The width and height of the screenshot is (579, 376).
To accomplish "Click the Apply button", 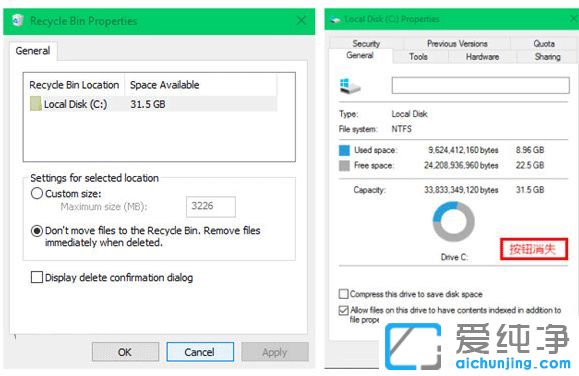I will click(275, 352).
